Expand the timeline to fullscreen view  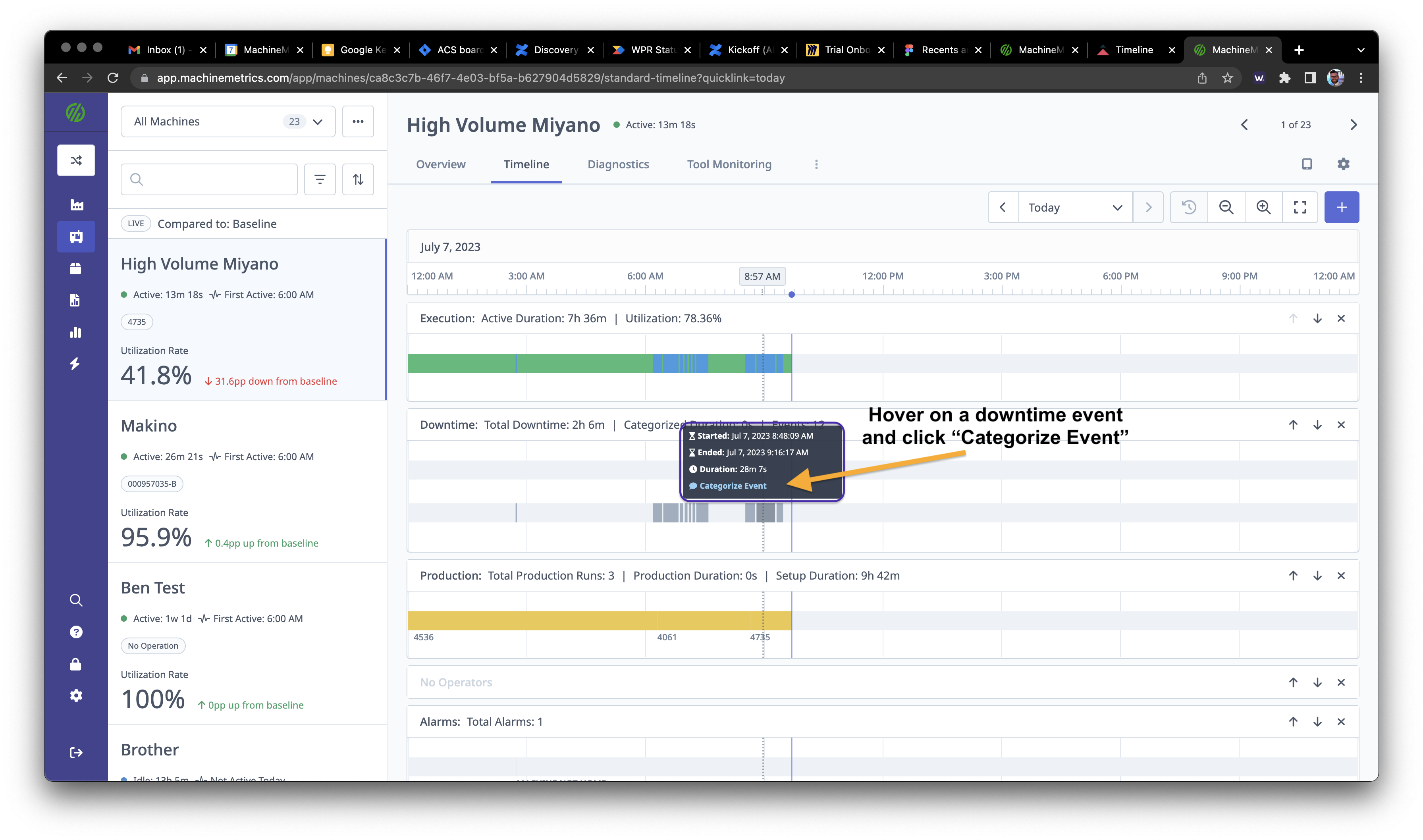[1300, 207]
